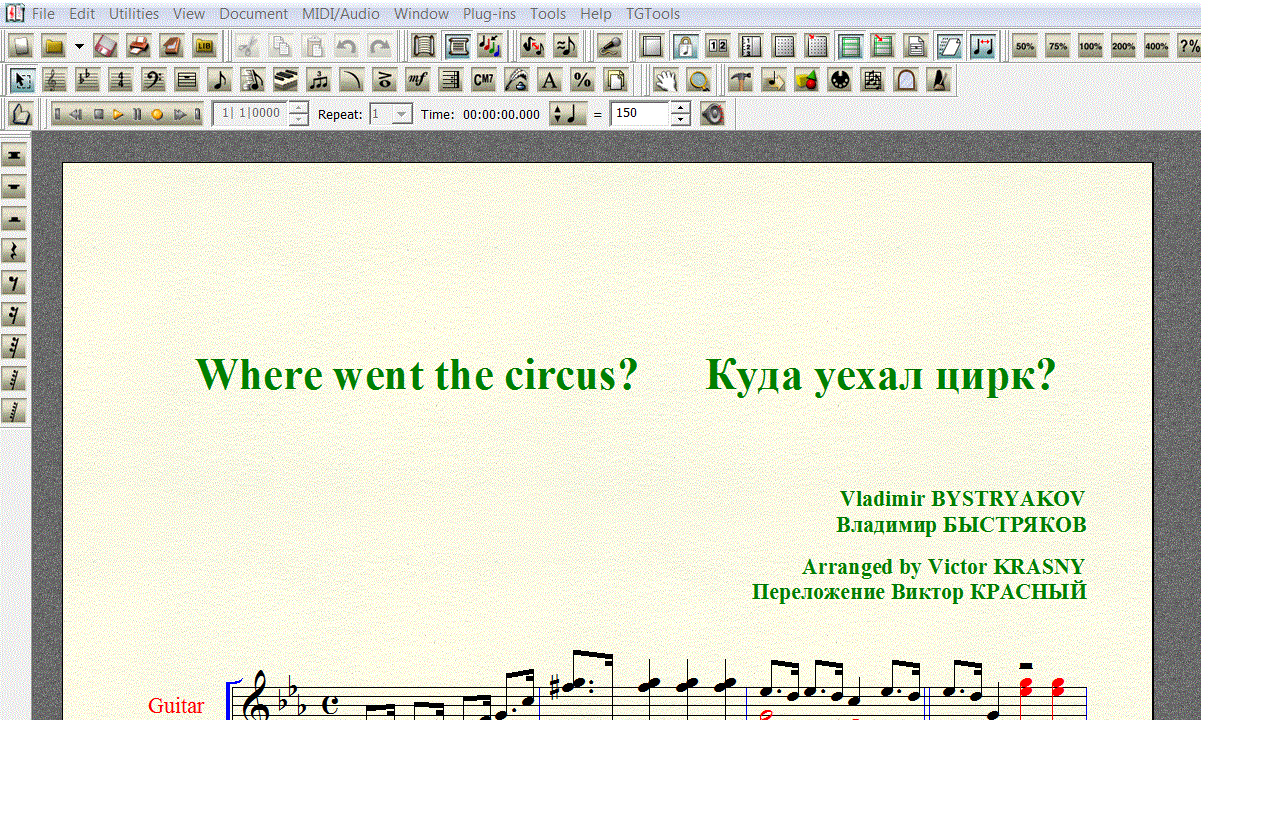Select the Expression mf tool
Screen dimensions: 1274x817
(x=417, y=80)
